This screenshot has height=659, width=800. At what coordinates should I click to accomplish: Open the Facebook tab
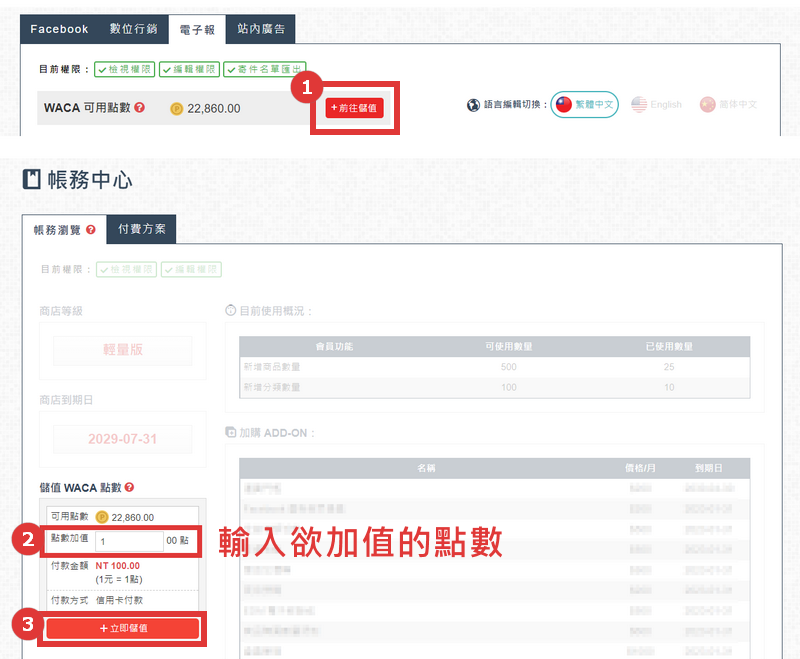[x=59, y=29]
